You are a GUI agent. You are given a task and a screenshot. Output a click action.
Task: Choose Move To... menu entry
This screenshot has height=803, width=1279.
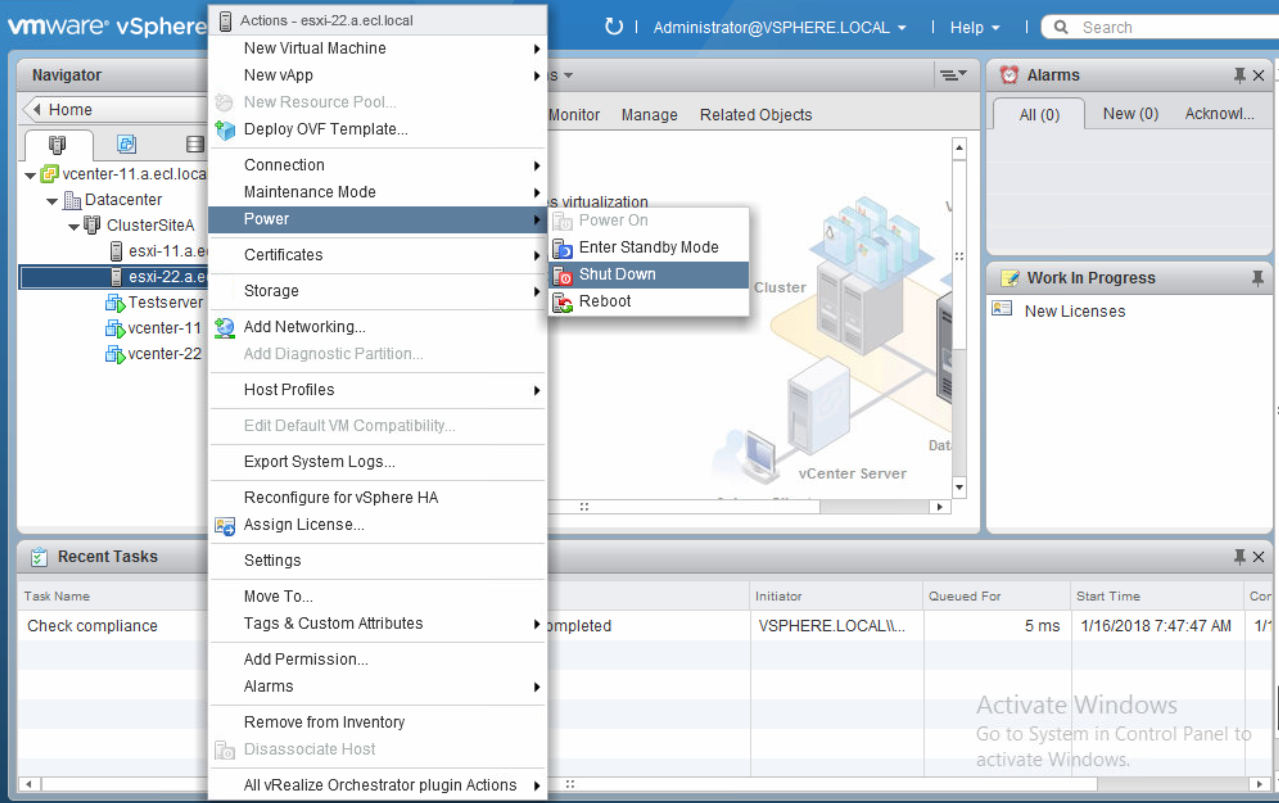coord(377,597)
